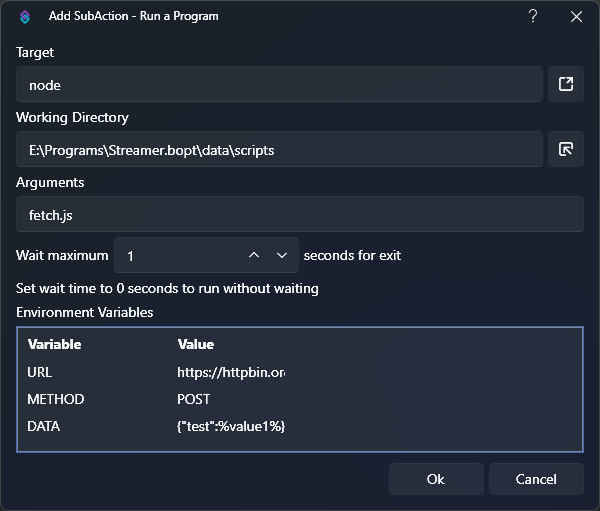
Task: Close the Add SubAction dialog
Action: pyautogui.click(x=576, y=16)
